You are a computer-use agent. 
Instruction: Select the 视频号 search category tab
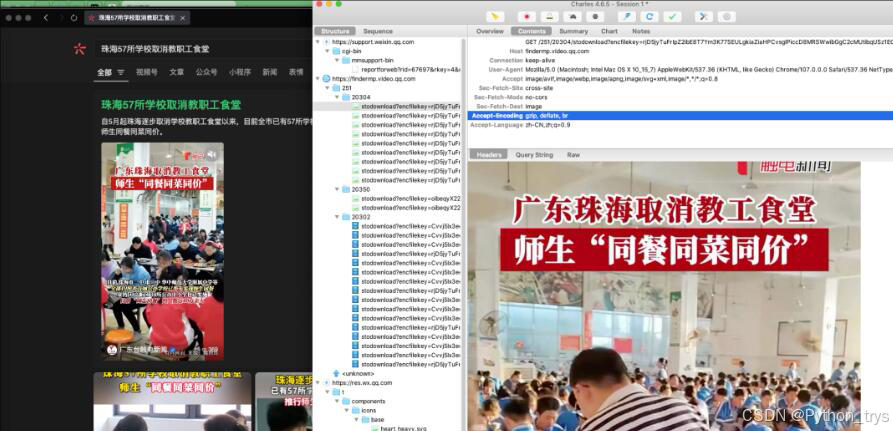point(147,72)
